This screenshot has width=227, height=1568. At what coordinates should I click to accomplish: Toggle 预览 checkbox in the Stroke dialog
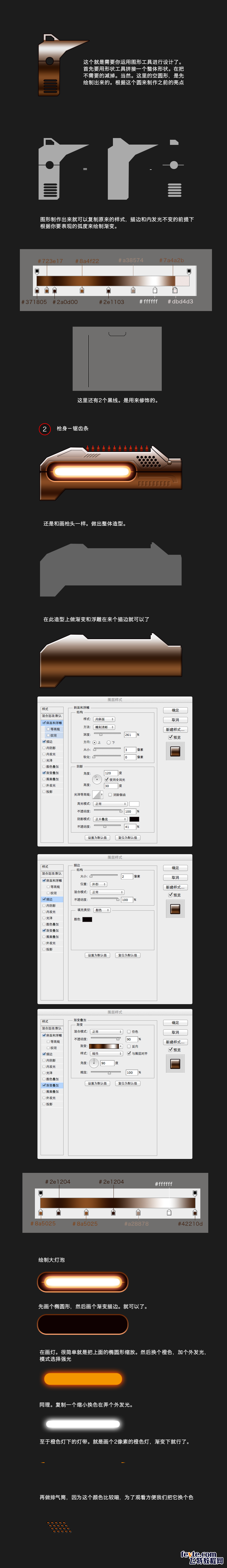click(171, 895)
